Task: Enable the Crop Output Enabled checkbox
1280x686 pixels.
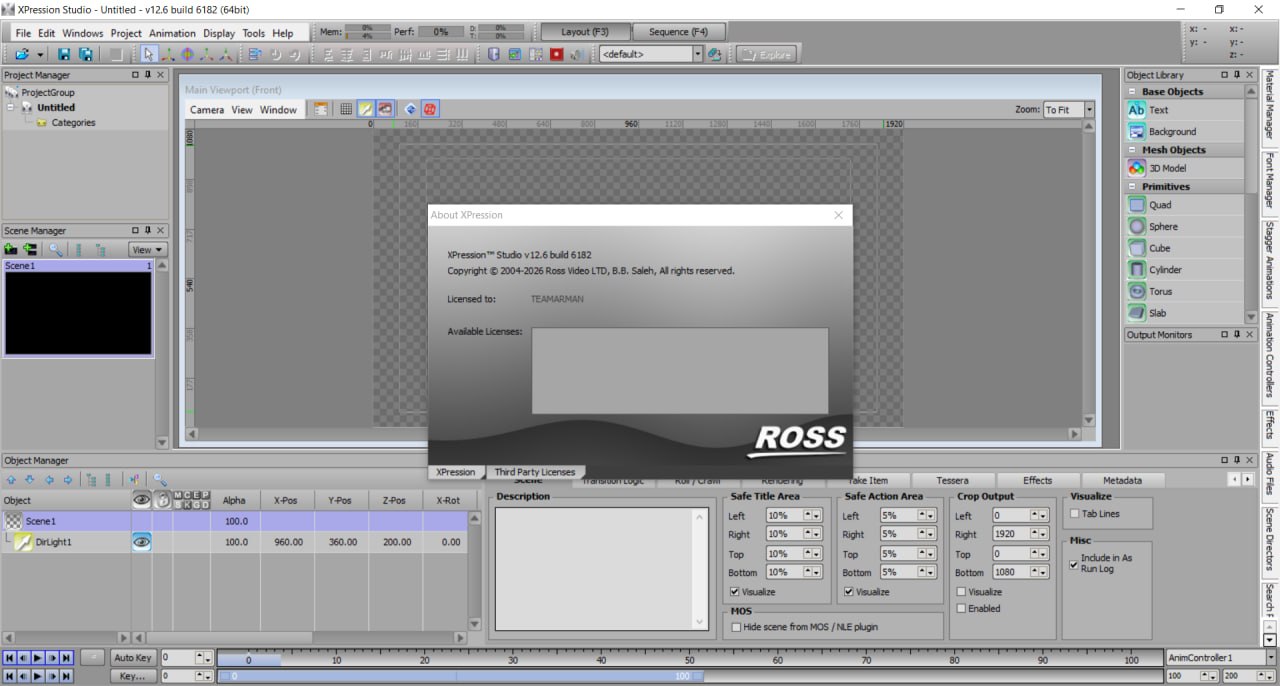Action: pyautogui.click(x=961, y=608)
